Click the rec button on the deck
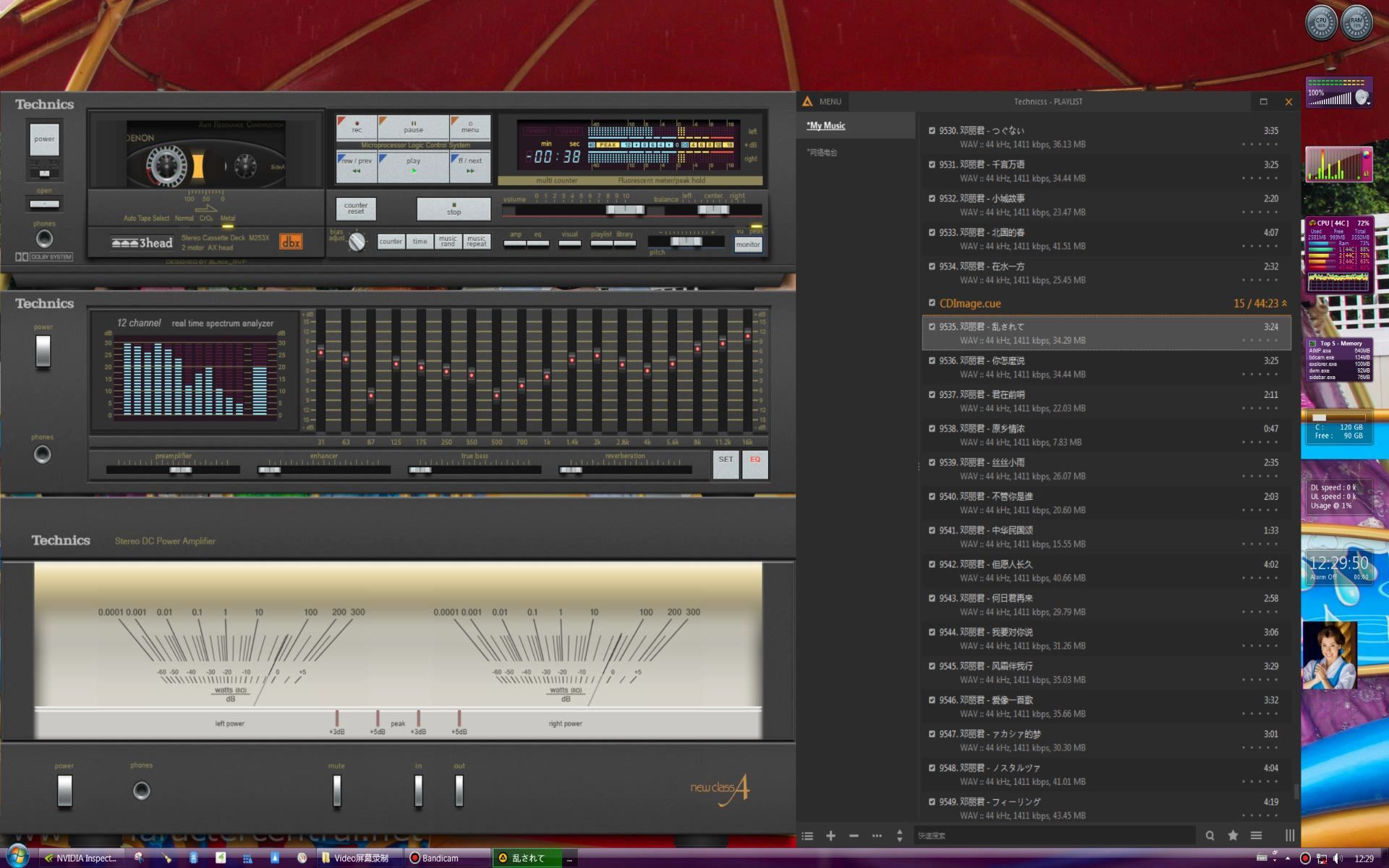The width and height of the screenshot is (1389, 868). pos(357,127)
